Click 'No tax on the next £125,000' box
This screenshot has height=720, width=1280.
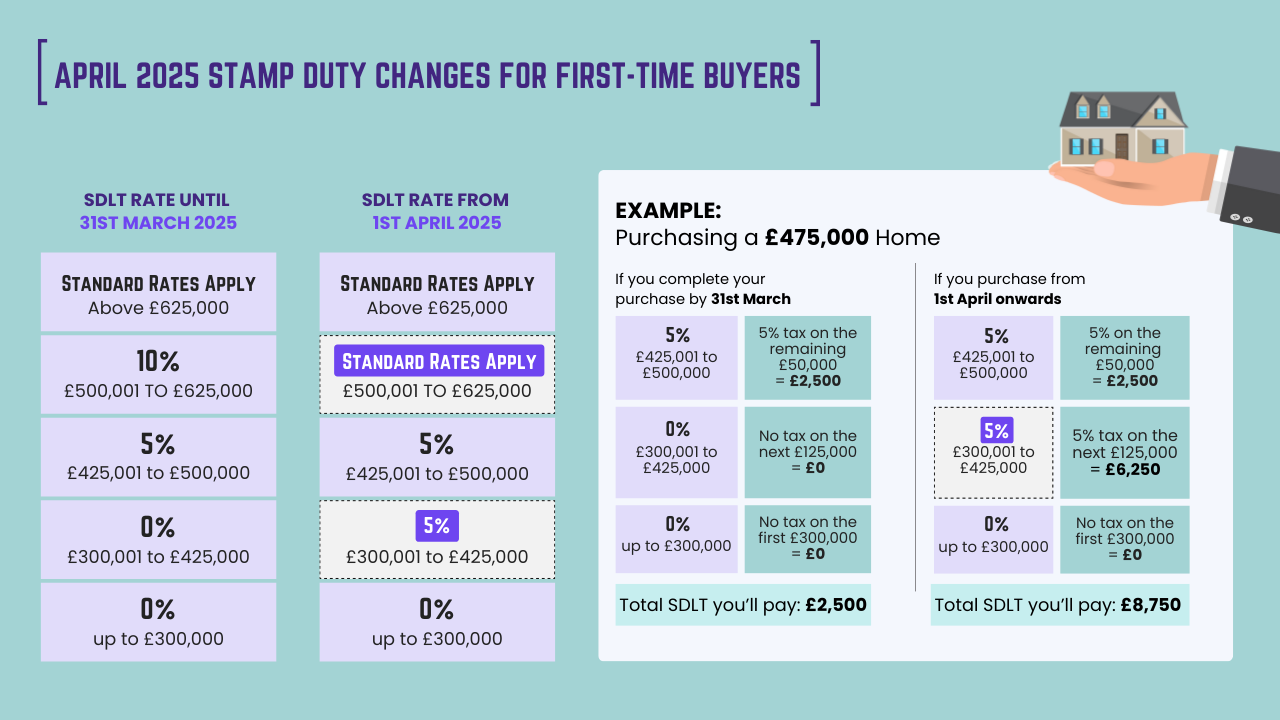coord(807,452)
